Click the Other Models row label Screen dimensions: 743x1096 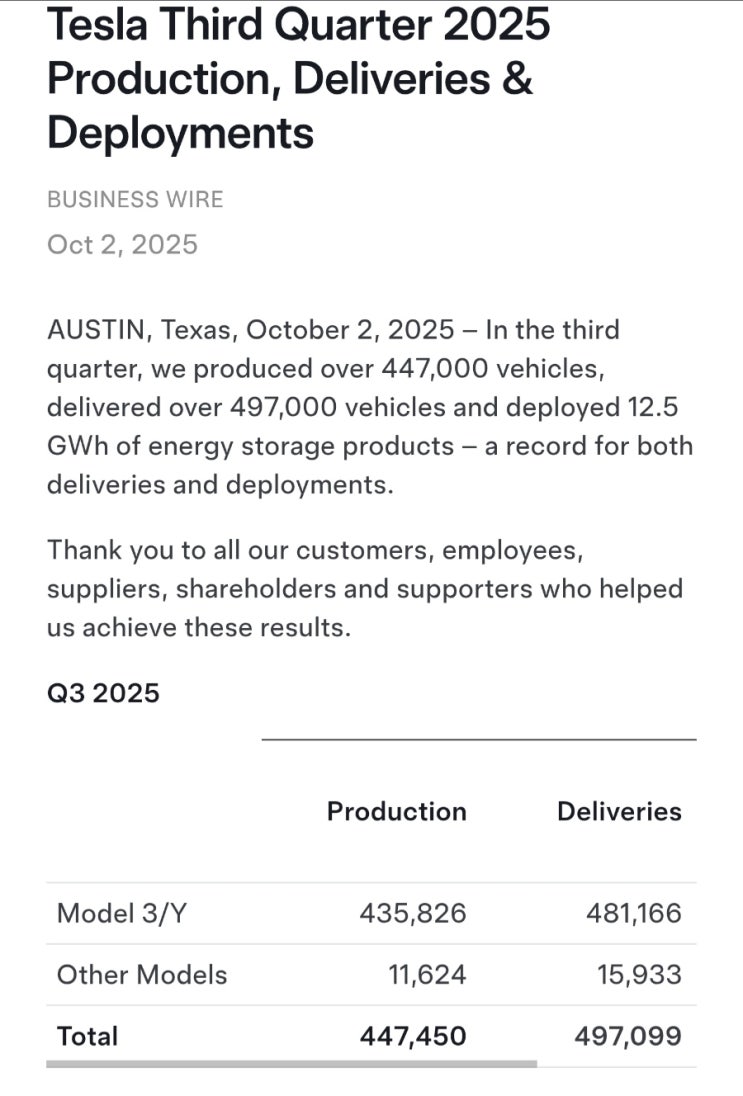(x=142, y=975)
